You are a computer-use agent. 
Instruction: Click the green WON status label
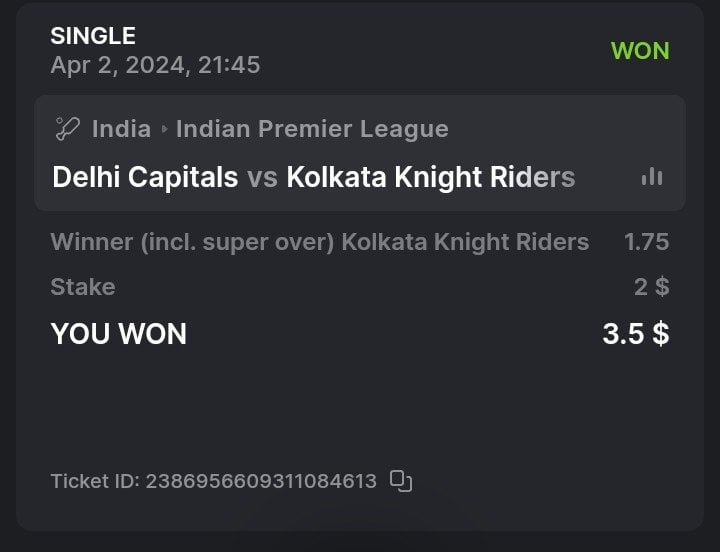640,51
